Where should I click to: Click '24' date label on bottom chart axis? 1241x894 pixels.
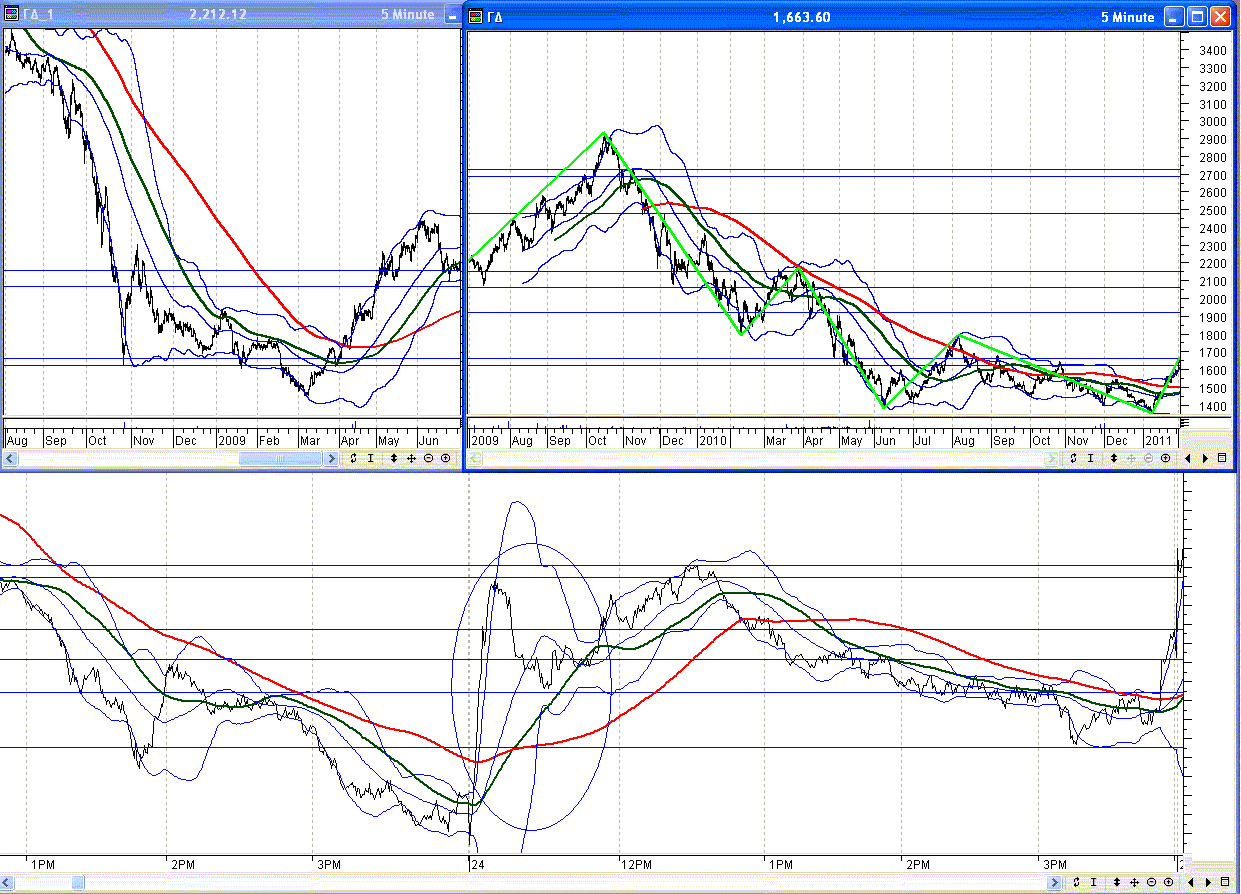[x=476, y=863]
